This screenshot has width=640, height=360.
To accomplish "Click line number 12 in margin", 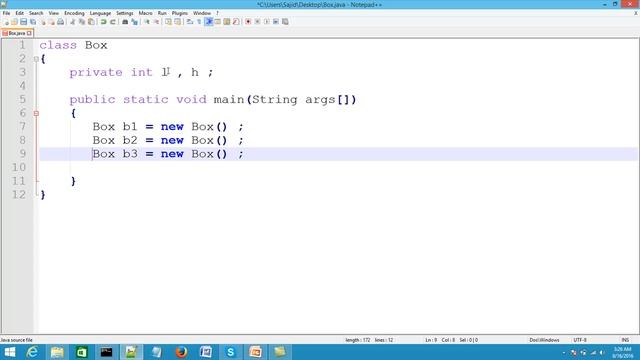I will pos(19,194).
